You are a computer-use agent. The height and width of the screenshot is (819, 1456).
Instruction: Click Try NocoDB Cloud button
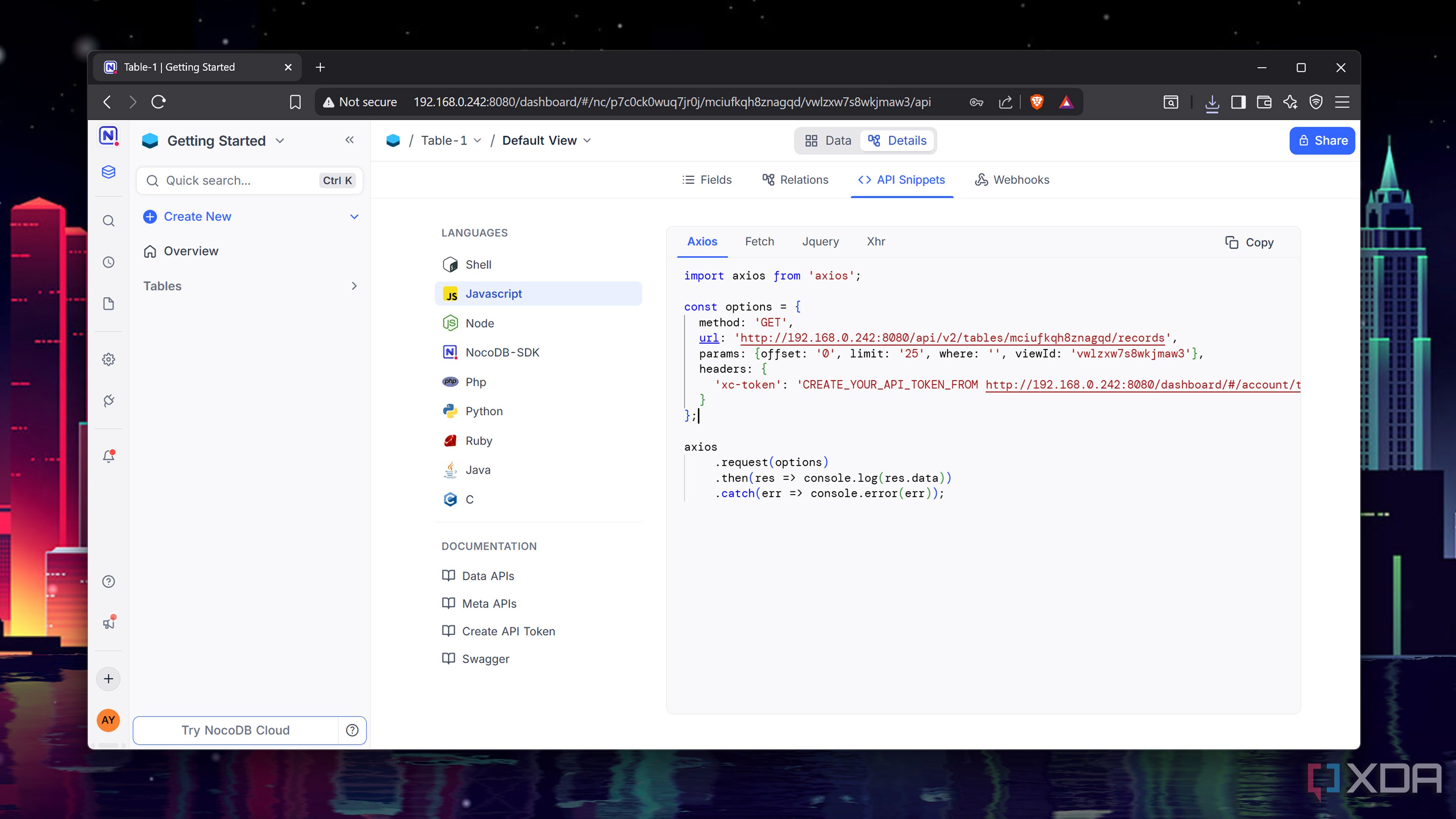235,730
